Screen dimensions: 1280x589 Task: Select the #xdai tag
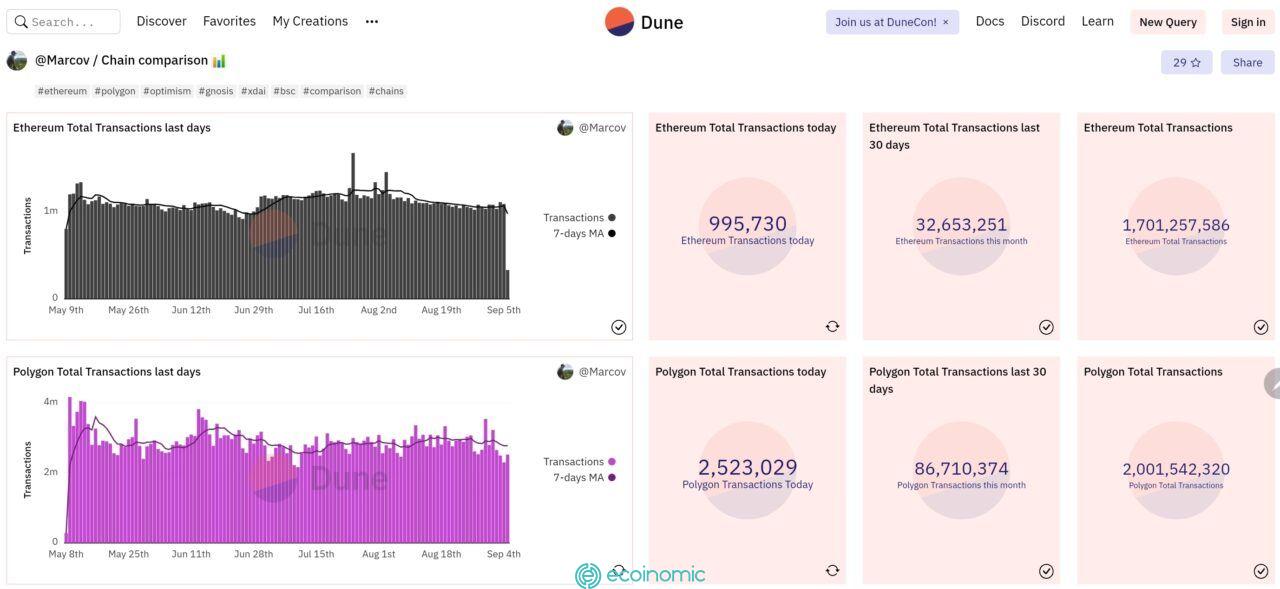(x=254, y=91)
